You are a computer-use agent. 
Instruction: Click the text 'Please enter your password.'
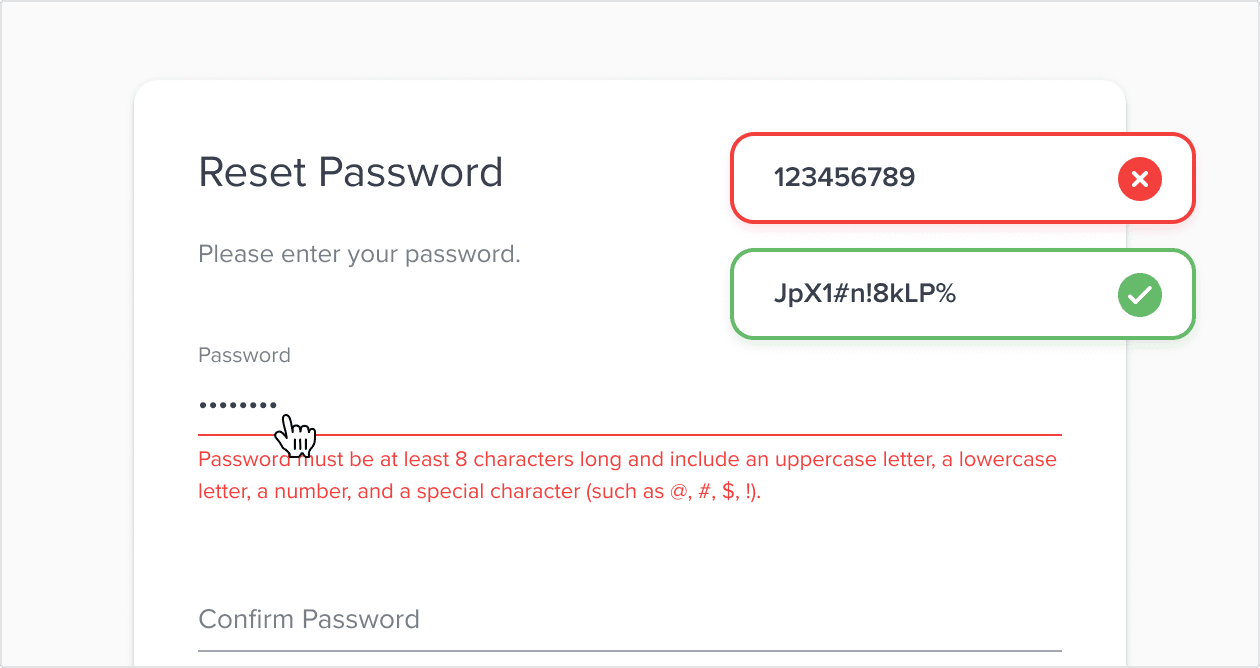point(359,254)
